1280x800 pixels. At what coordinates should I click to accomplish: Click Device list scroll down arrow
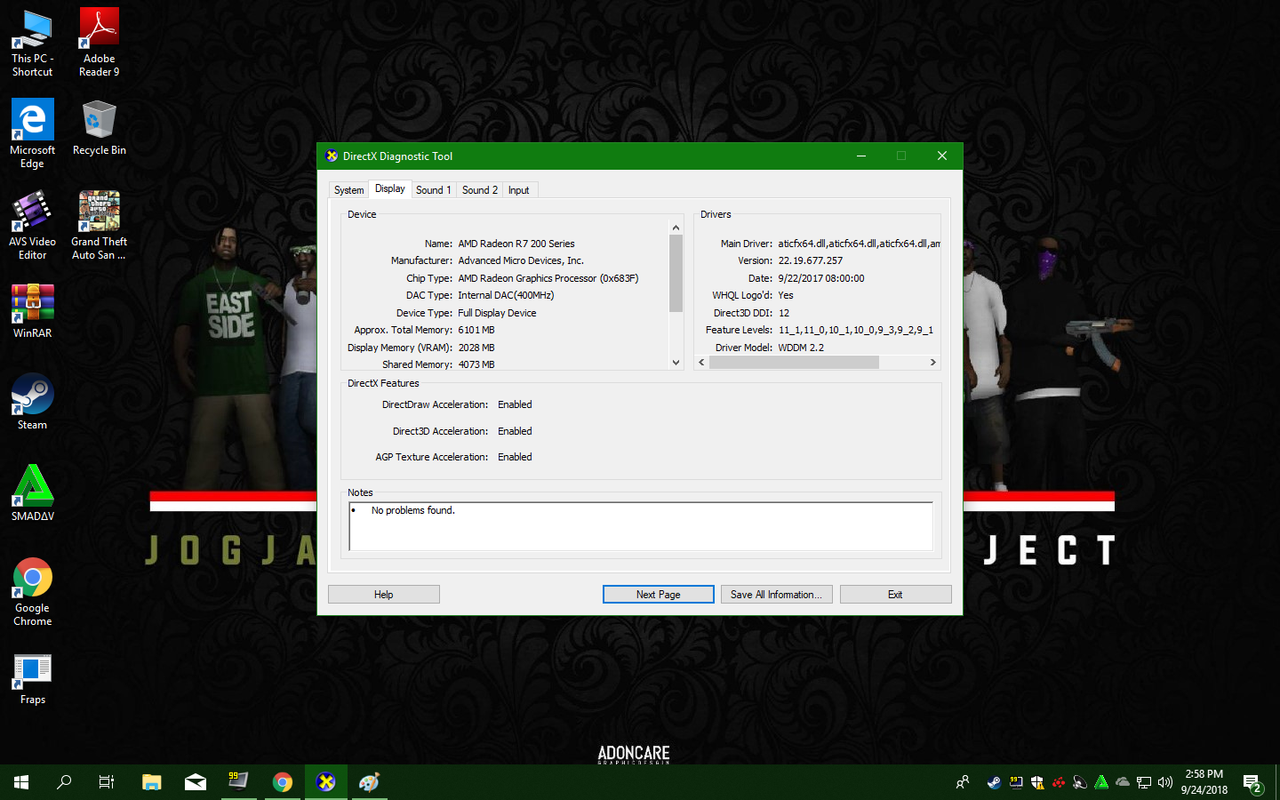click(x=676, y=362)
